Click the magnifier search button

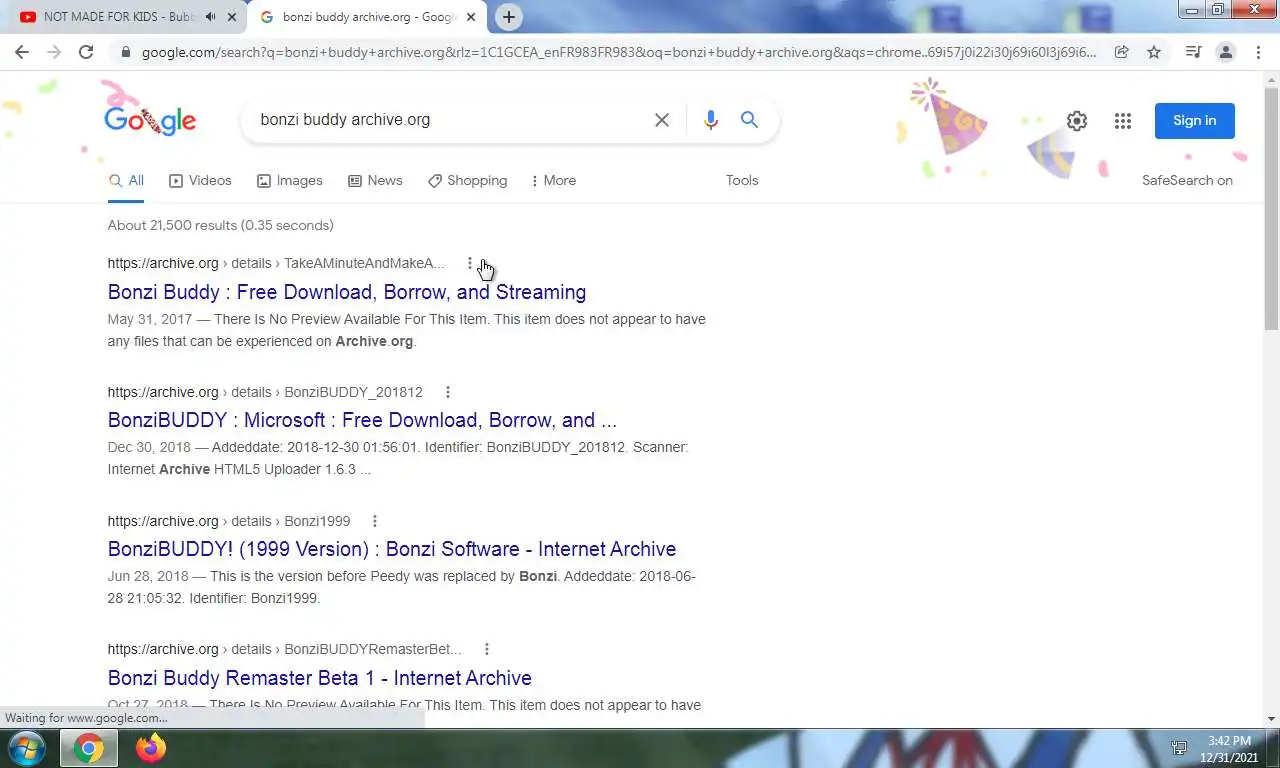[x=749, y=120]
